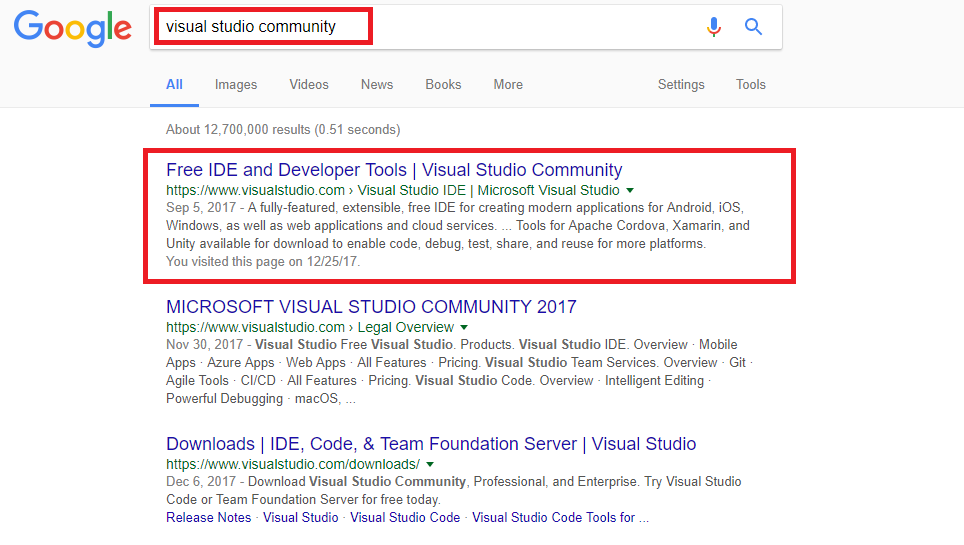The image size is (964, 545).
Task: Start voice search with the microphone icon
Action: click(714, 26)
